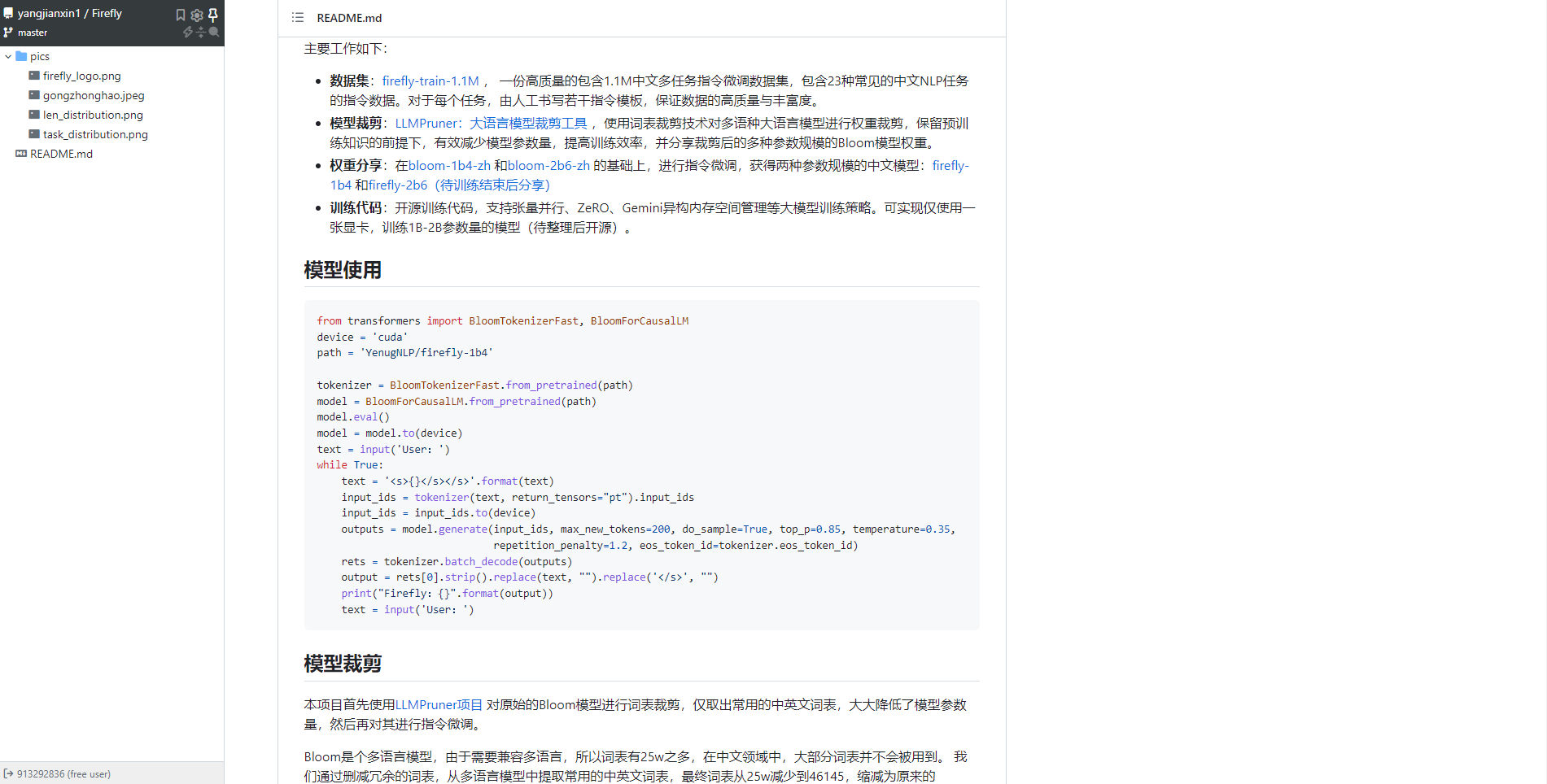Collapse the pics folder chevron
The image size is (1547, 784).
8,56
